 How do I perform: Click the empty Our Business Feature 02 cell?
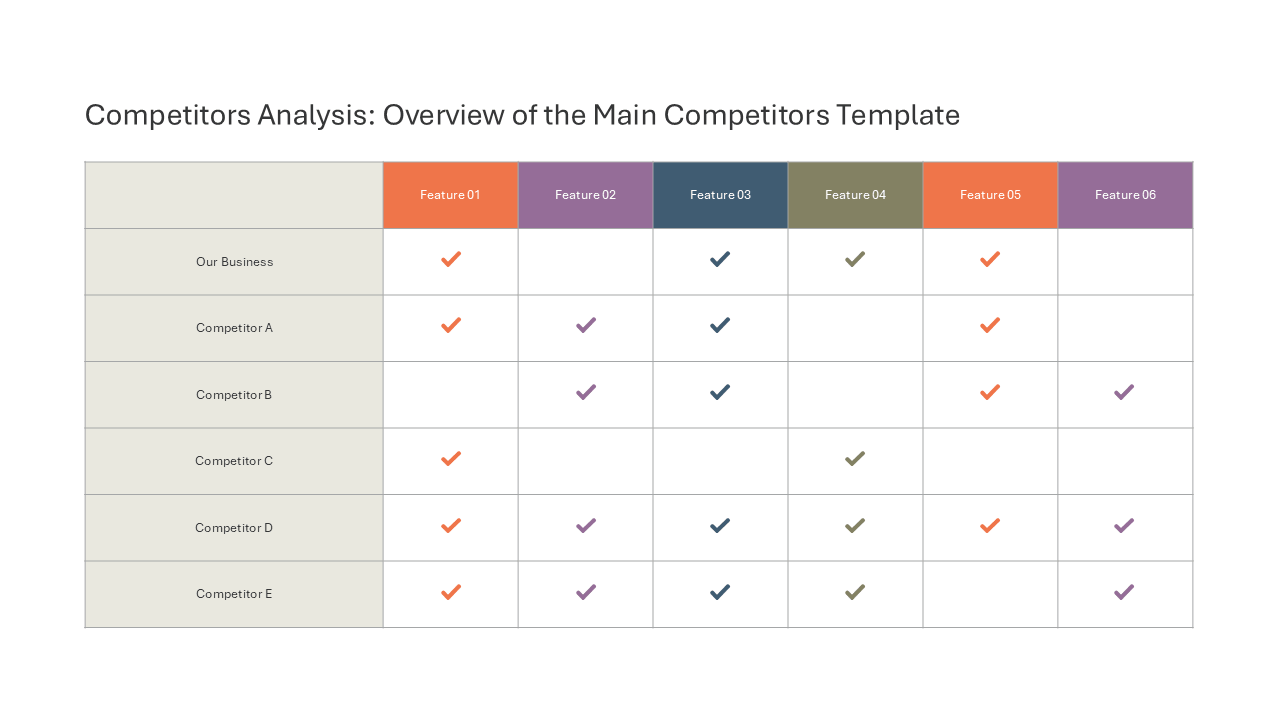585,262
